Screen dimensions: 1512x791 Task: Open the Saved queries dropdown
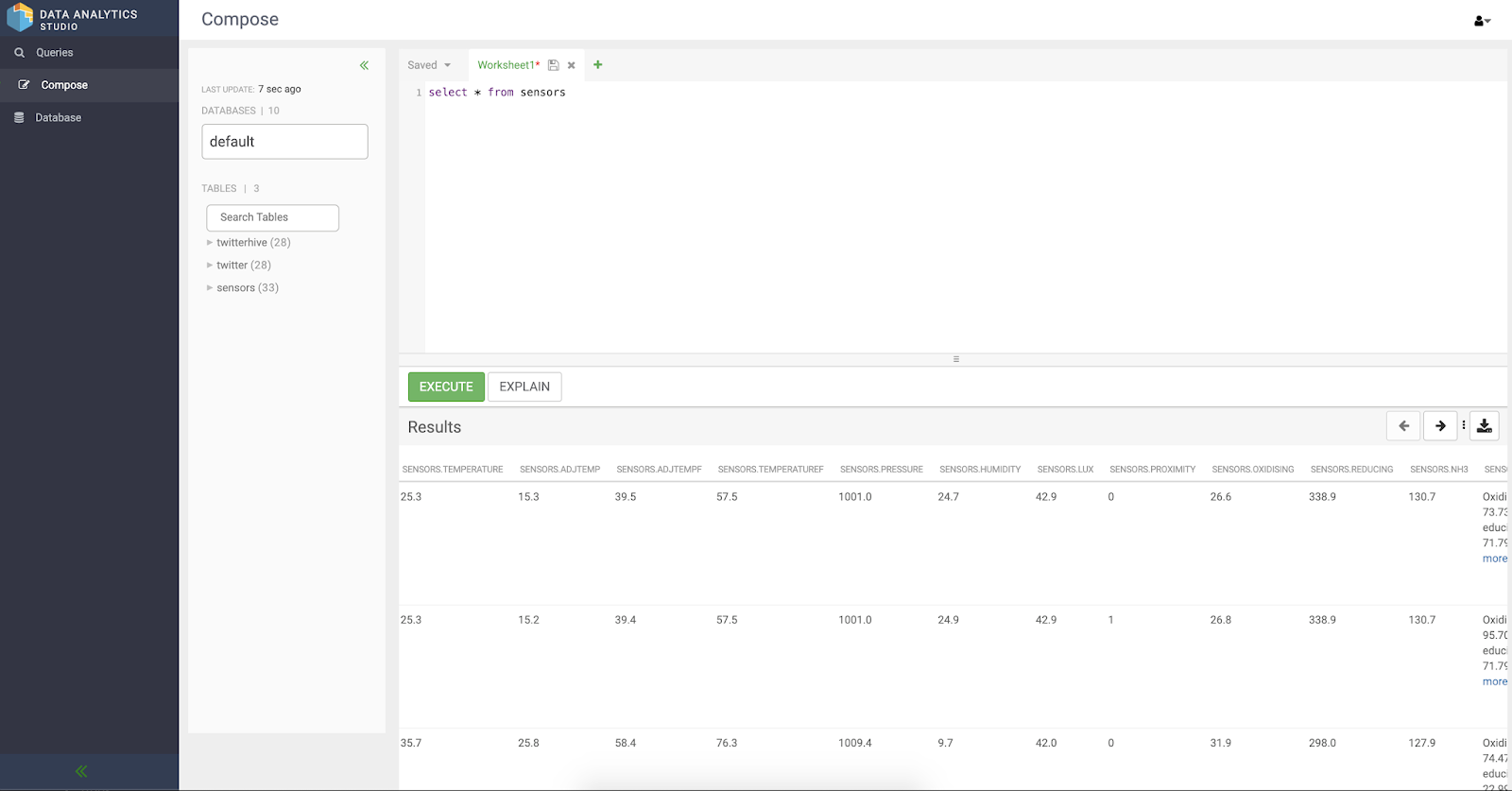[x=429, y=65]
